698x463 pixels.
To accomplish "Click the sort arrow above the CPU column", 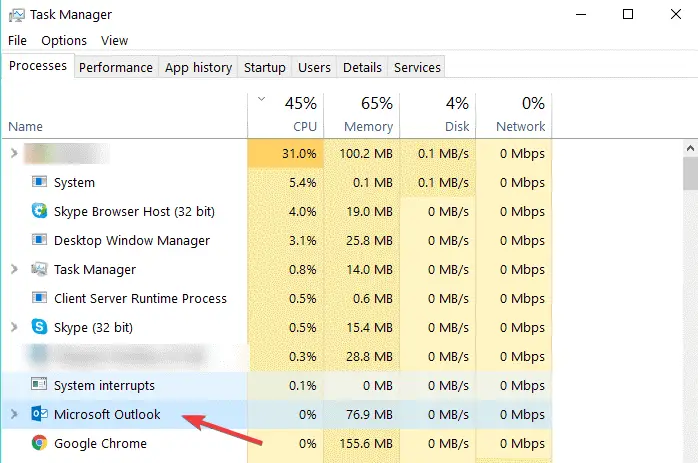I will (x=262, y=99).
